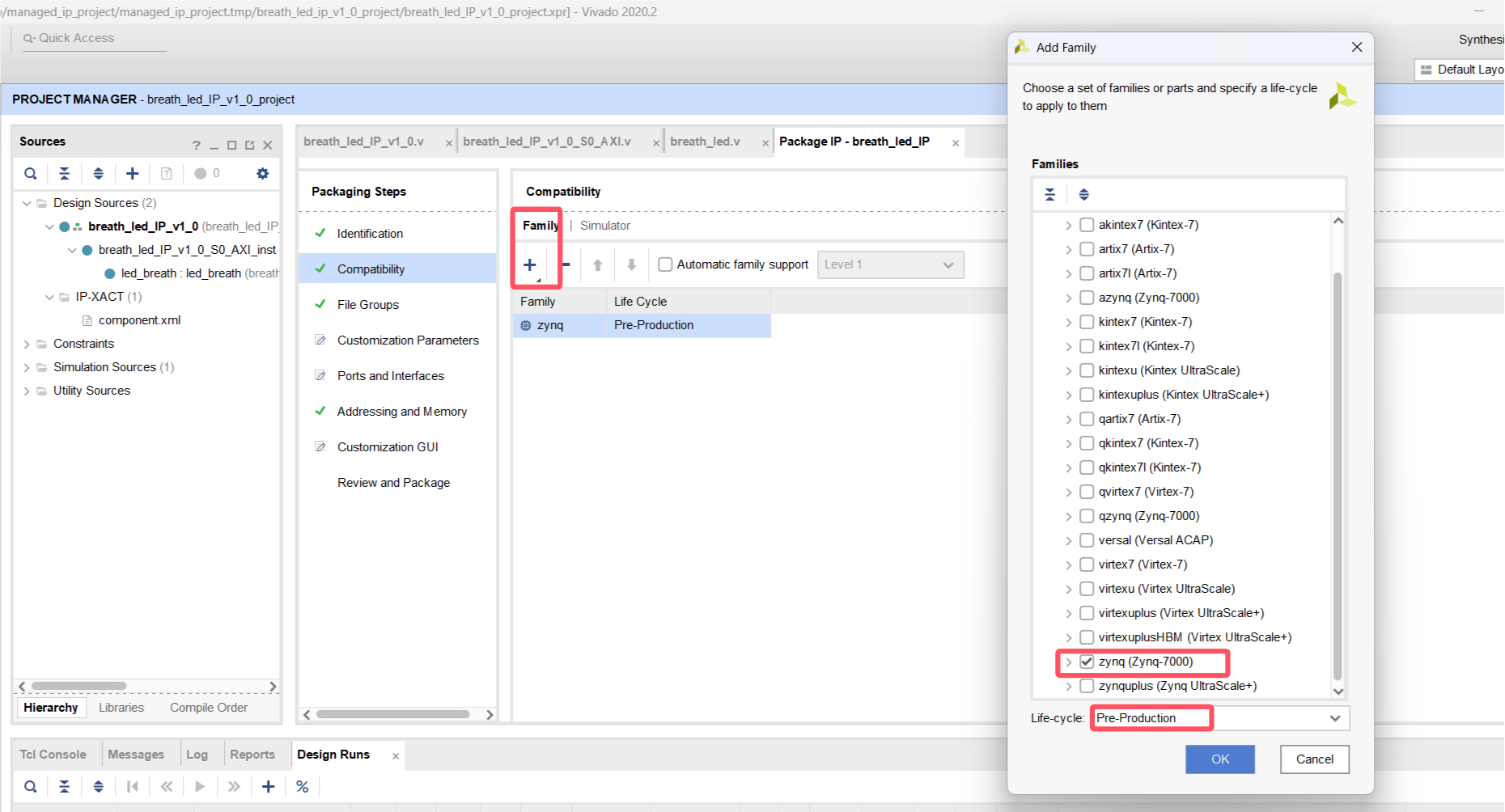Expand kintex7 (Kintex-7) family parts
This screenshot has height=812, width=1505.
pyautogui.click(x=1068, y=322)
